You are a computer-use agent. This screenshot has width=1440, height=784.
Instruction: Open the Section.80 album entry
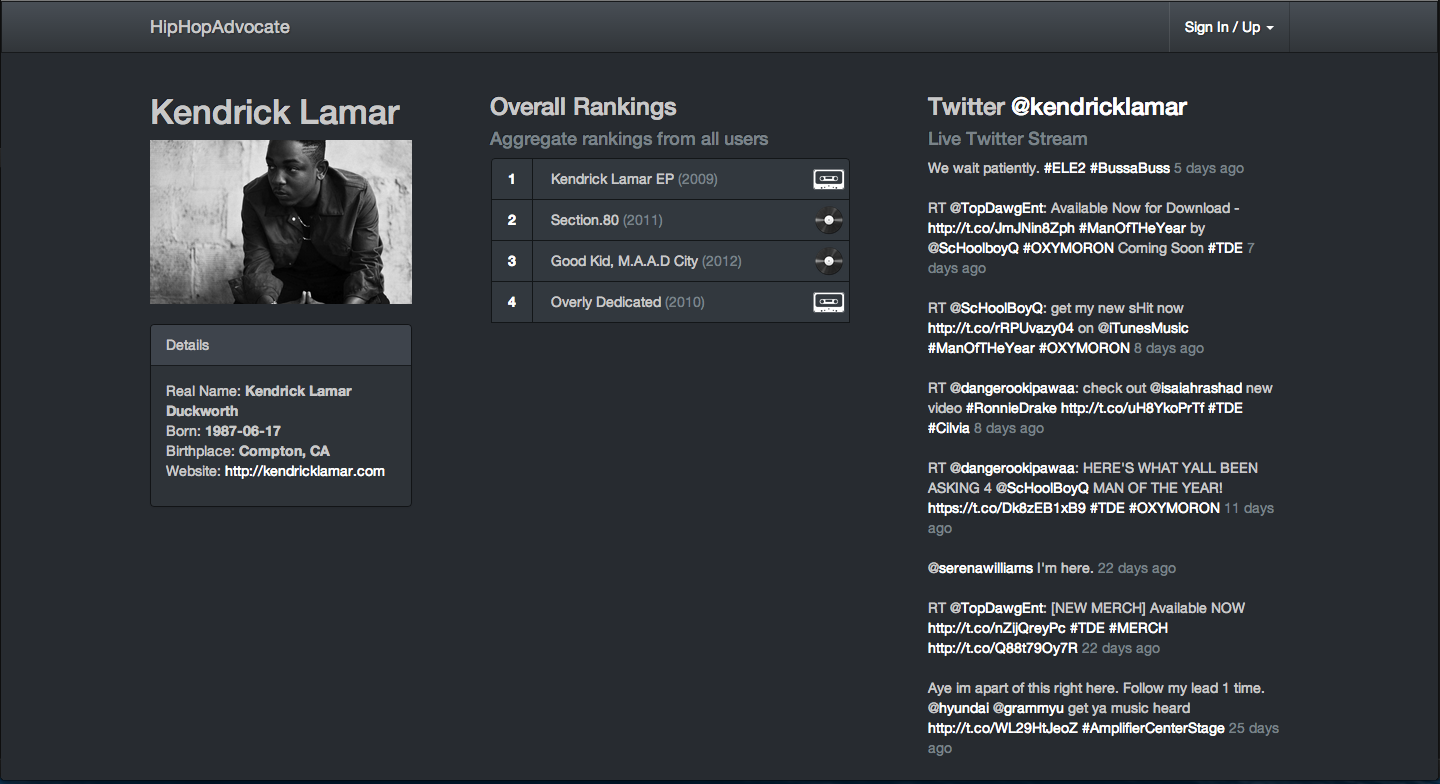click(670, 221)
